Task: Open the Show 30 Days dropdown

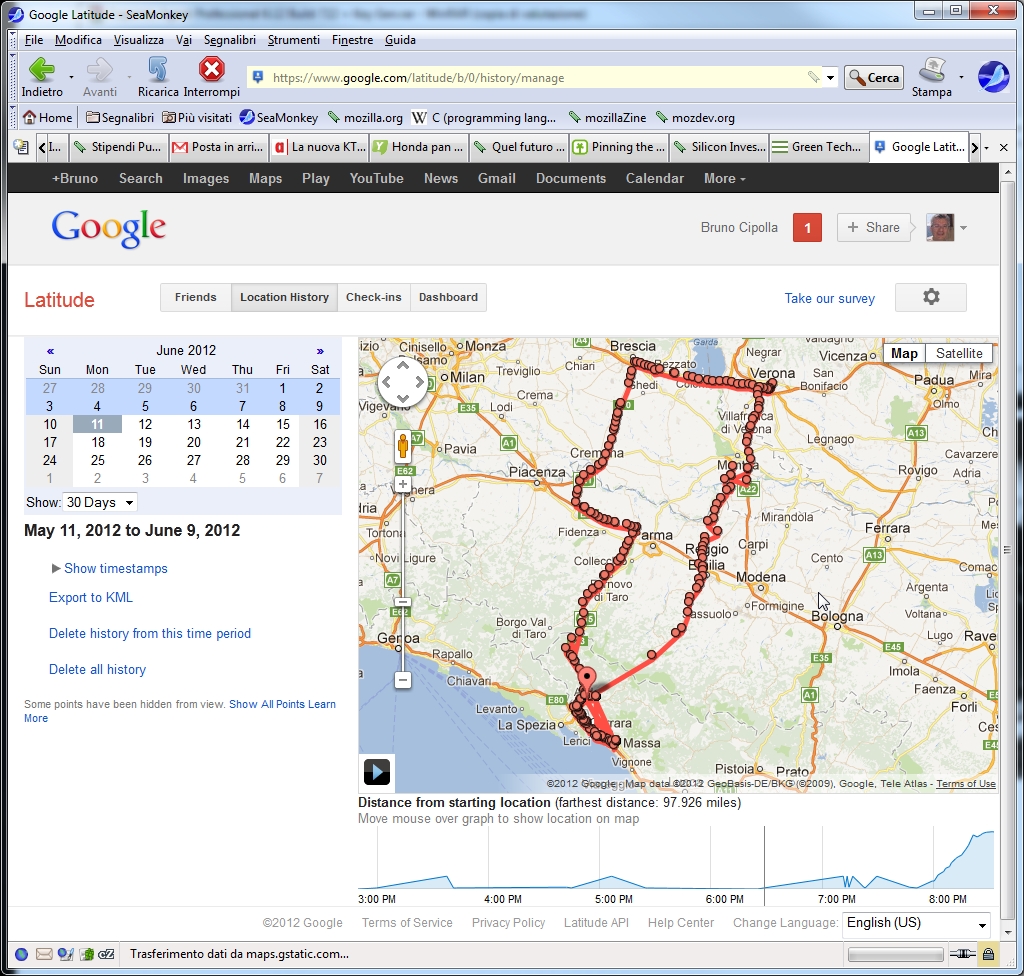Action: [101, 502]
